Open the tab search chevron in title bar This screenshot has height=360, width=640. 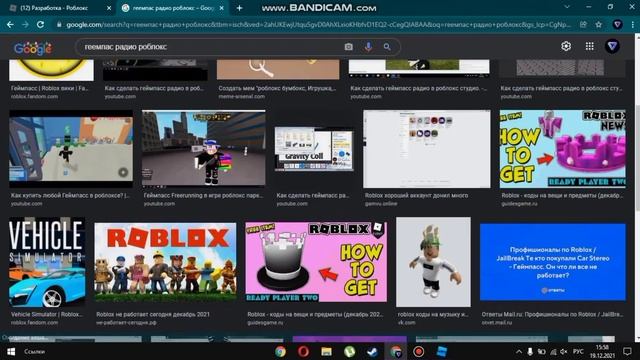click(x=567, y=7)
